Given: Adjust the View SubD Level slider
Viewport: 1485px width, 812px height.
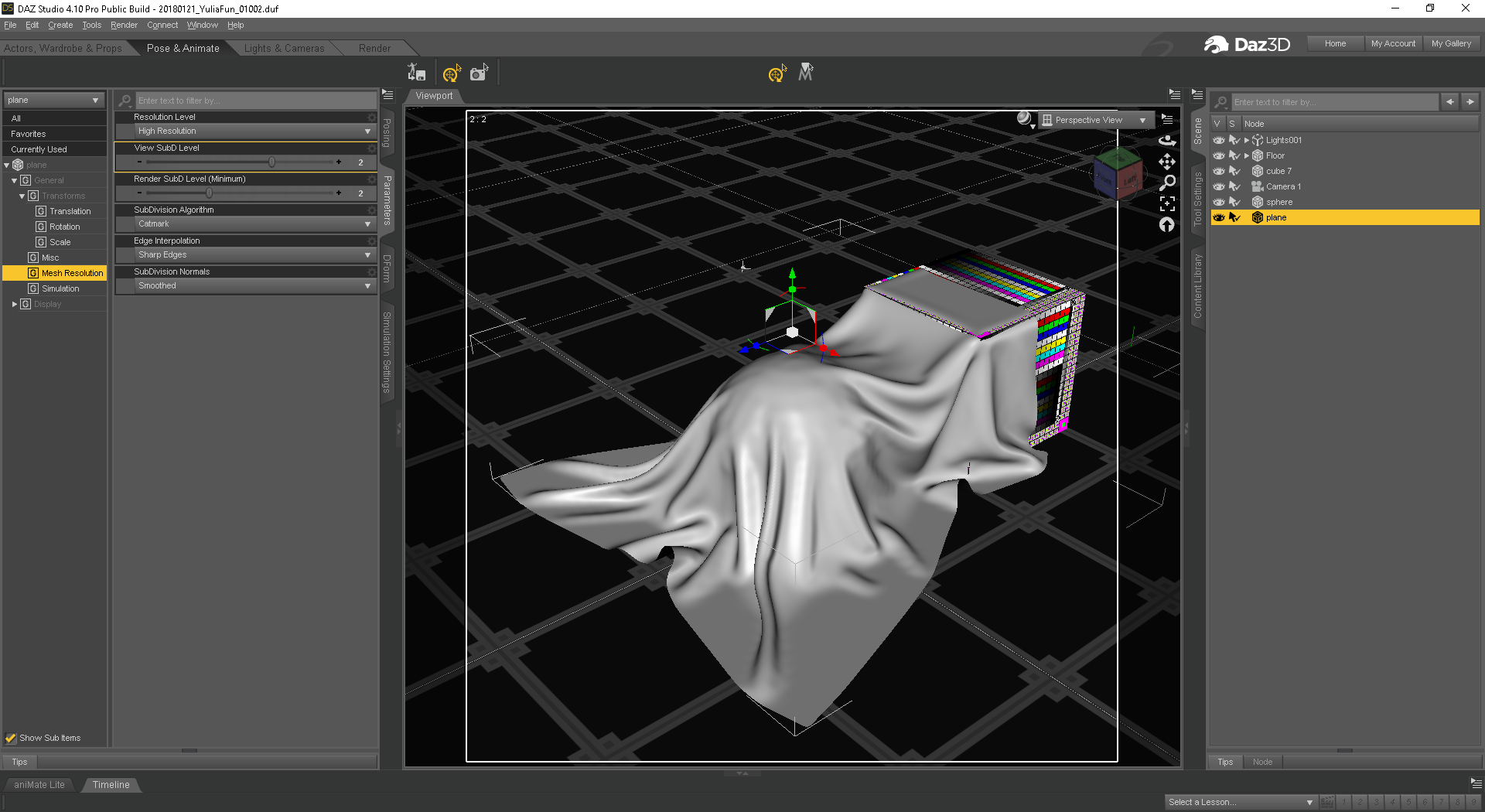Looking at the screenshot, I should 271,162.
